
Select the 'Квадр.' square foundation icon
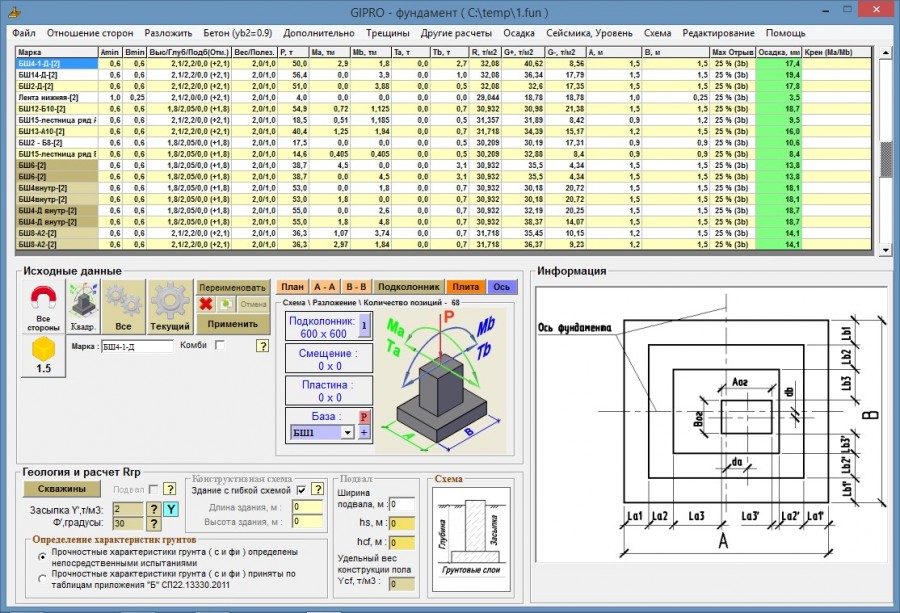pos(83,307)
